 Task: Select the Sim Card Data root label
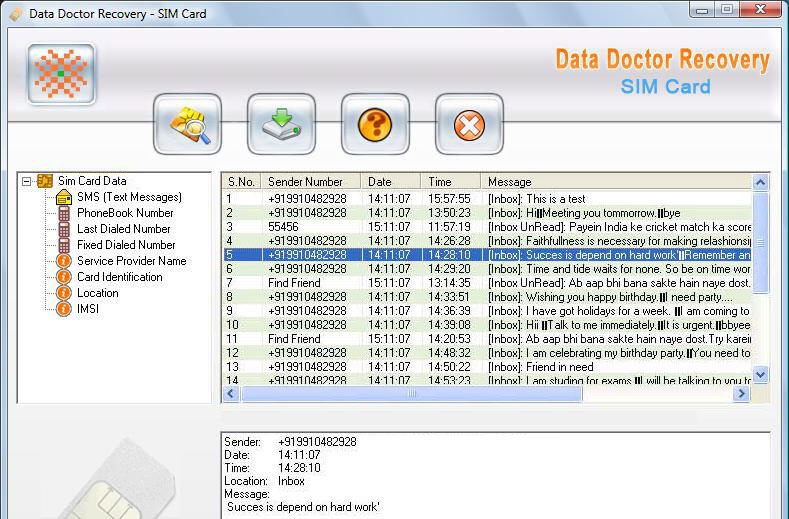coord(92,181)
